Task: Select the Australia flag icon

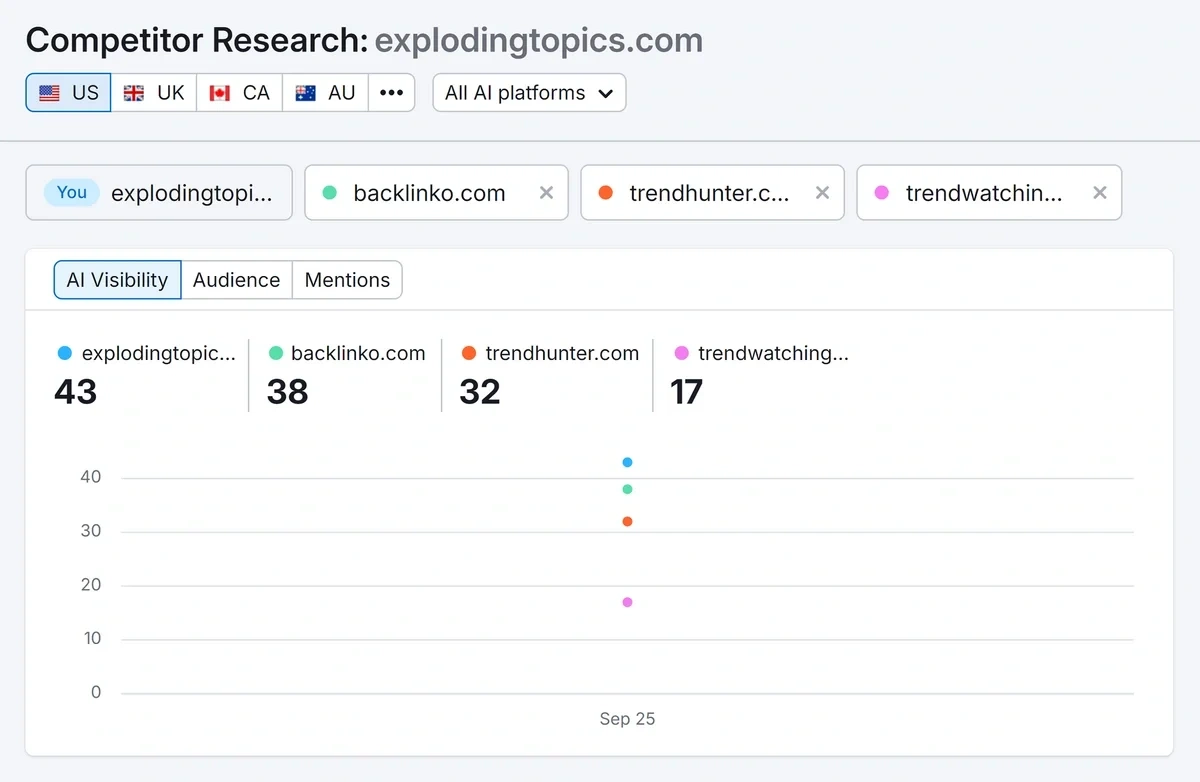Action: pyautogui.click(x=324, y=92)
